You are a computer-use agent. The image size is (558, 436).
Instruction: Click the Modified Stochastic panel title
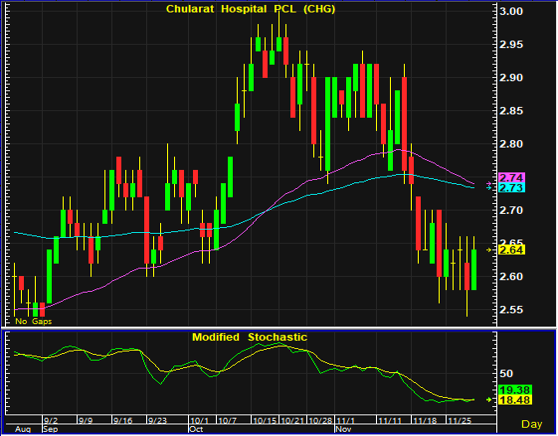click(249, 337)
